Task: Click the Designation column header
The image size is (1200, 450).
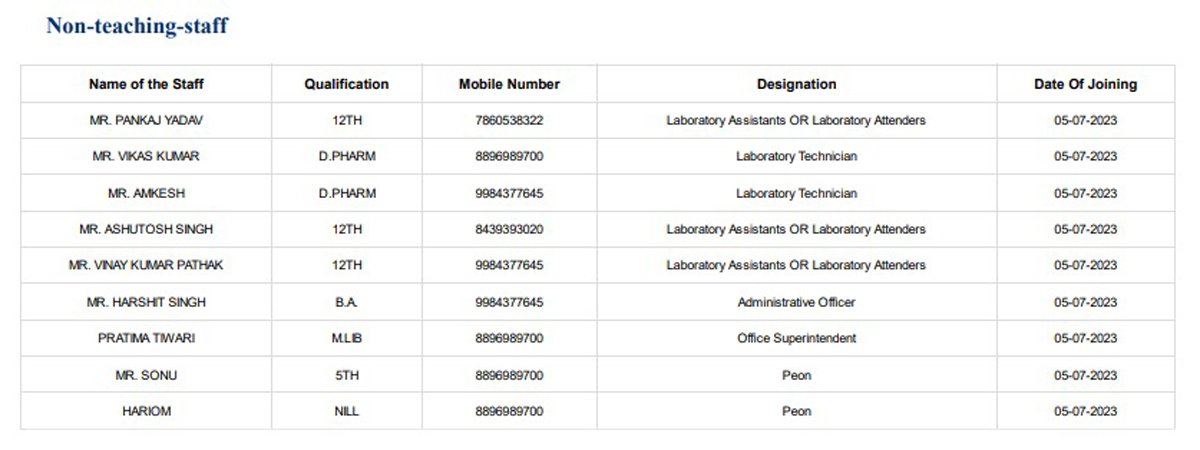Action: point(796,84)
